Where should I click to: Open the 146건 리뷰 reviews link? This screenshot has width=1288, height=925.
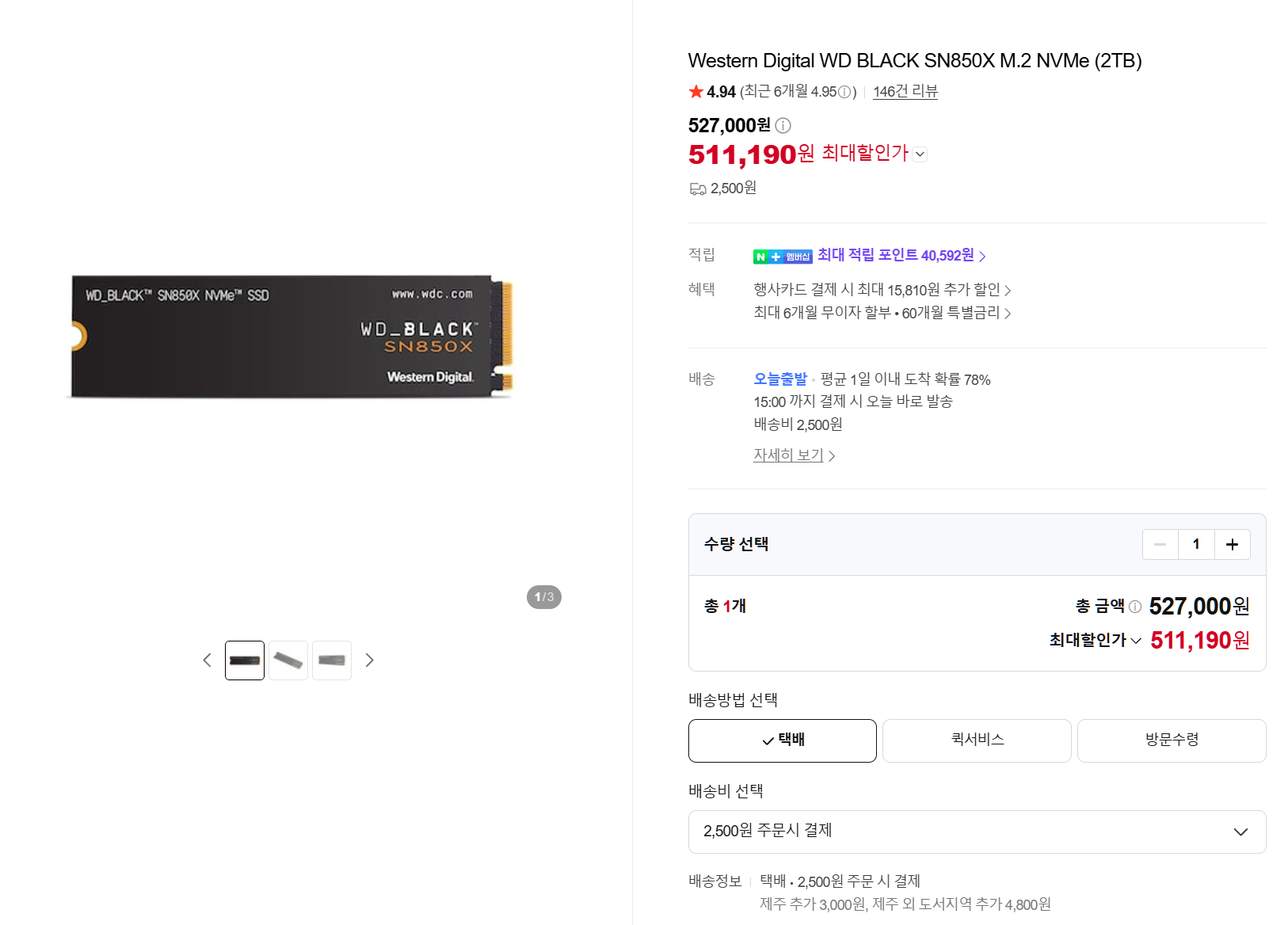[x=905, y=92]
